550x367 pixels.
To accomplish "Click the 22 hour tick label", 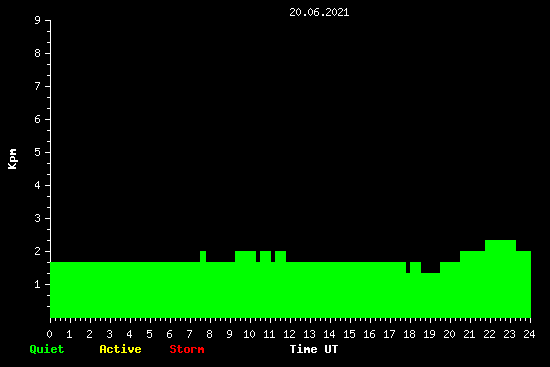I will point(489,334).
